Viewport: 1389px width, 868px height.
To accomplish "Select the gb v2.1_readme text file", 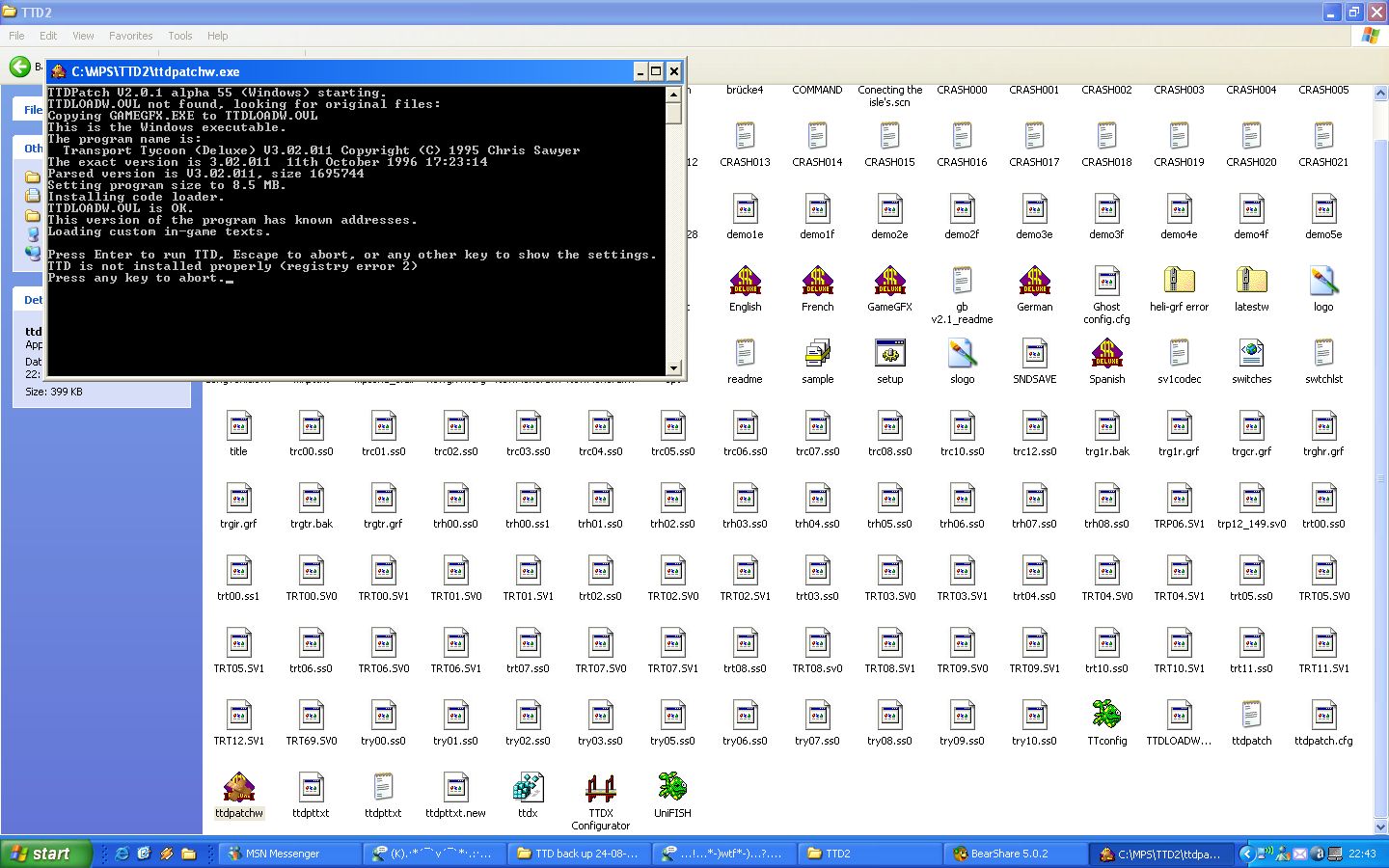I will click(962, 281).
